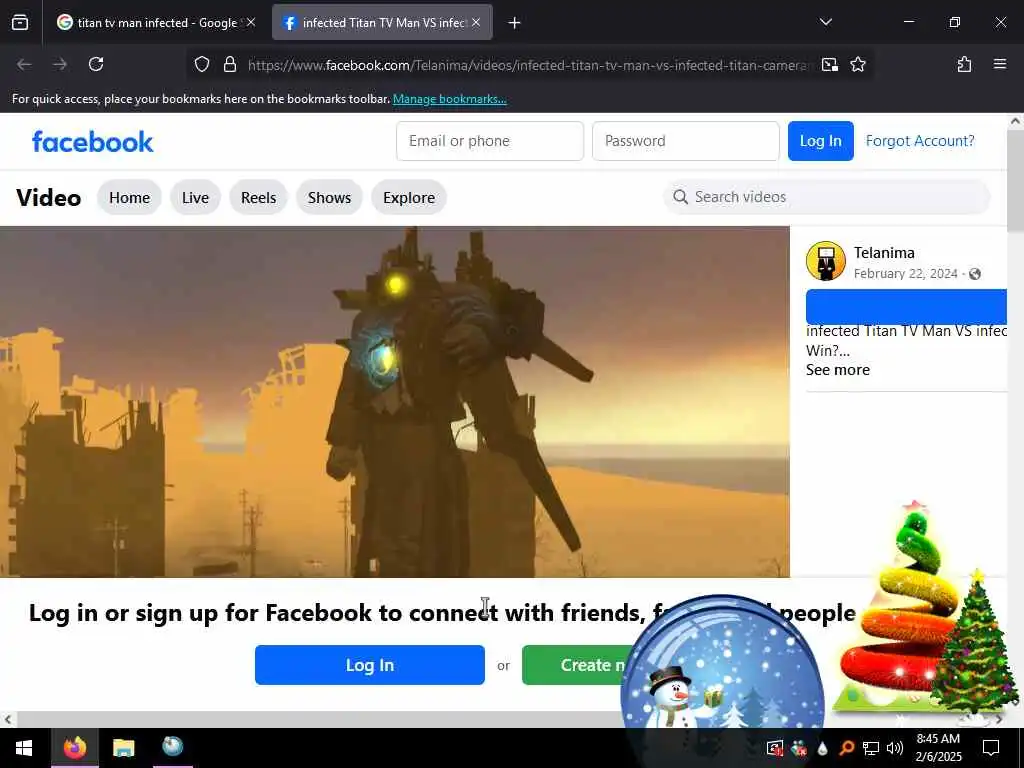Expand the list all tabs chevron
Screen dimensions: 1024x768
(x=825, y=22)
